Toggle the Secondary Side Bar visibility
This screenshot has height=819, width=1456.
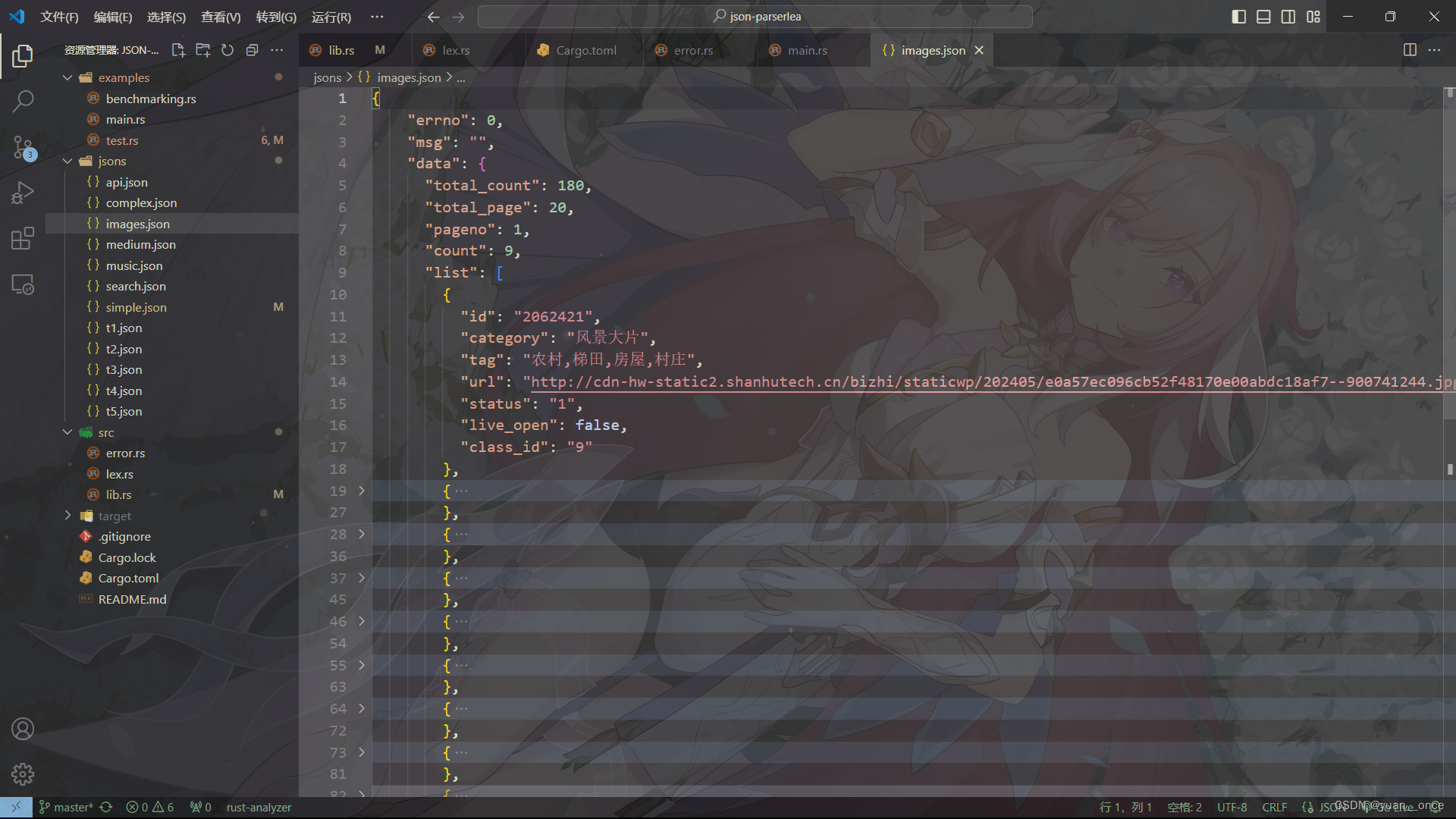pyautogui.click(x=1288, y=17)
